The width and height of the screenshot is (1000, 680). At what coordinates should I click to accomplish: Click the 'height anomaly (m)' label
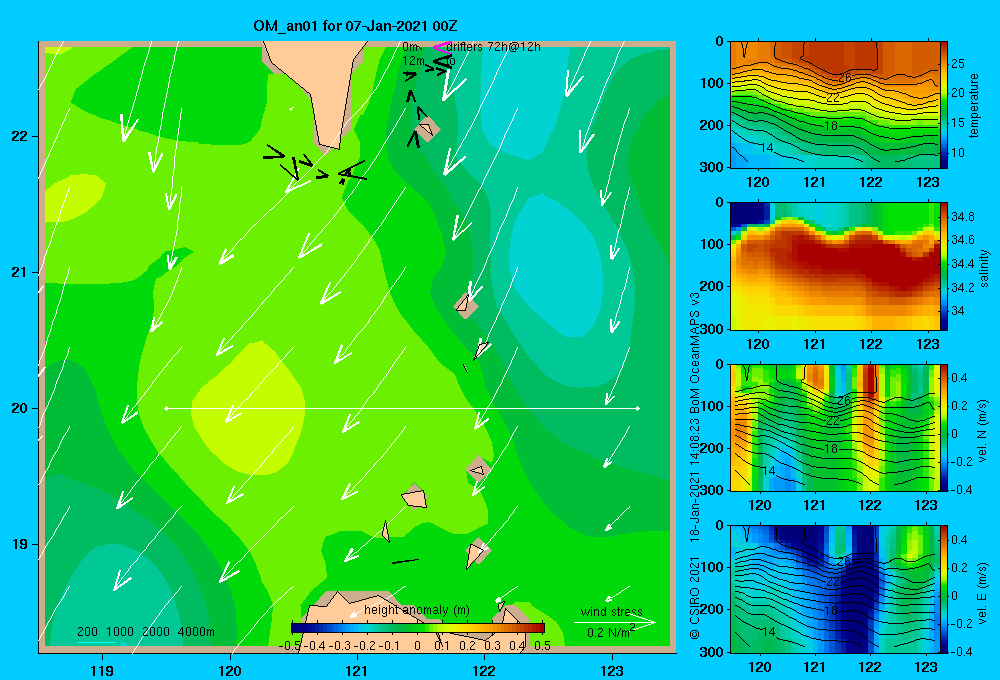[x=416, y=610]
